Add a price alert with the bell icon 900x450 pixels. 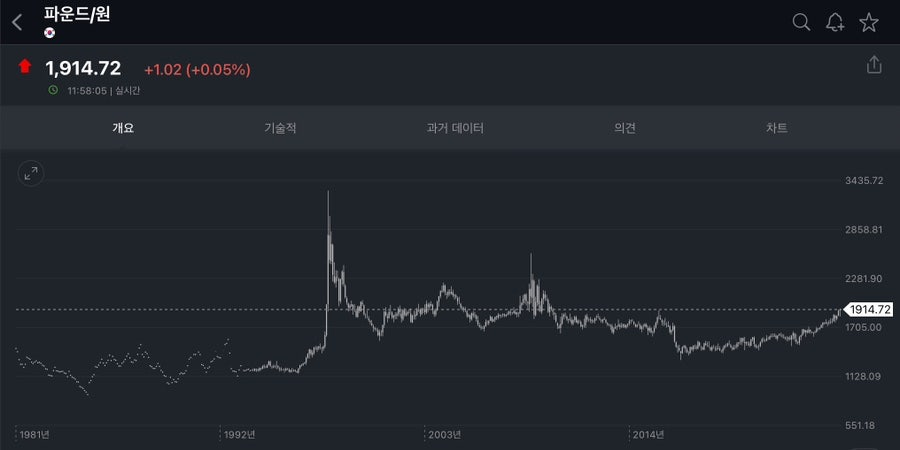[835, 22]
